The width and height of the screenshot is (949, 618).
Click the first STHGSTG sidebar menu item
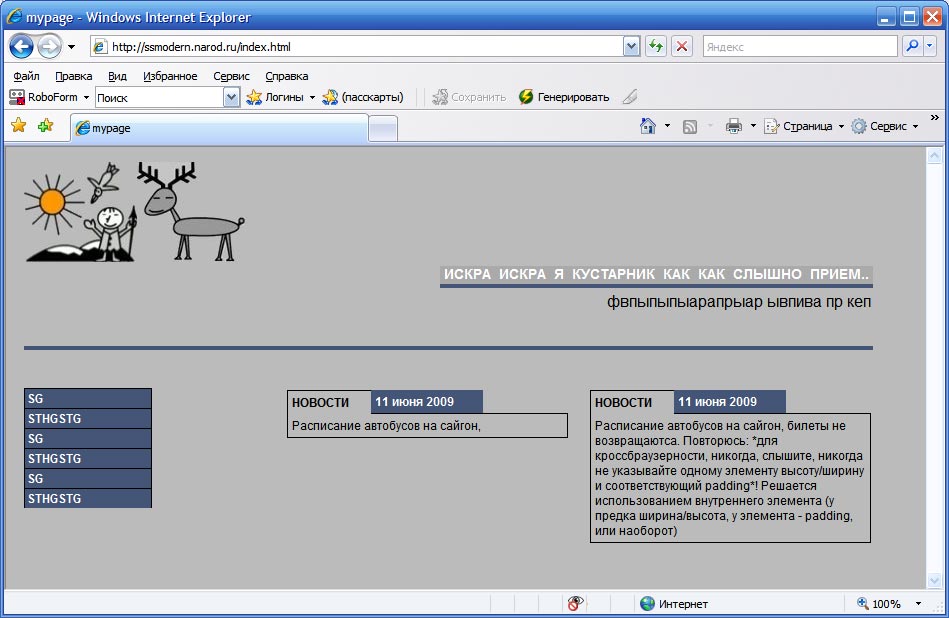pos(88,418)
